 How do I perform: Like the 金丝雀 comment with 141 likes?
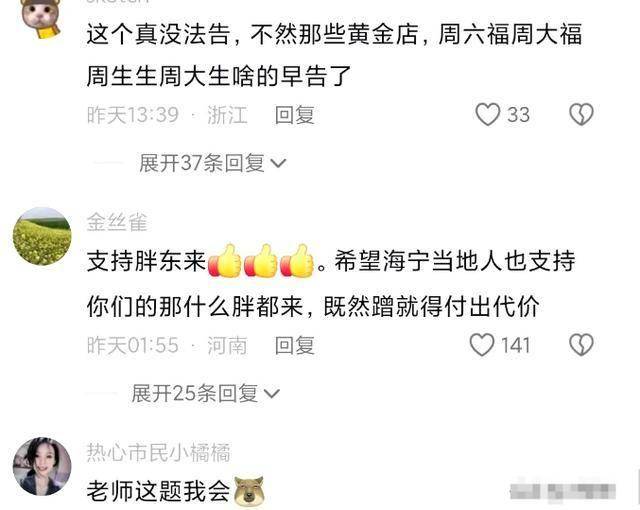tap(482, 345)
